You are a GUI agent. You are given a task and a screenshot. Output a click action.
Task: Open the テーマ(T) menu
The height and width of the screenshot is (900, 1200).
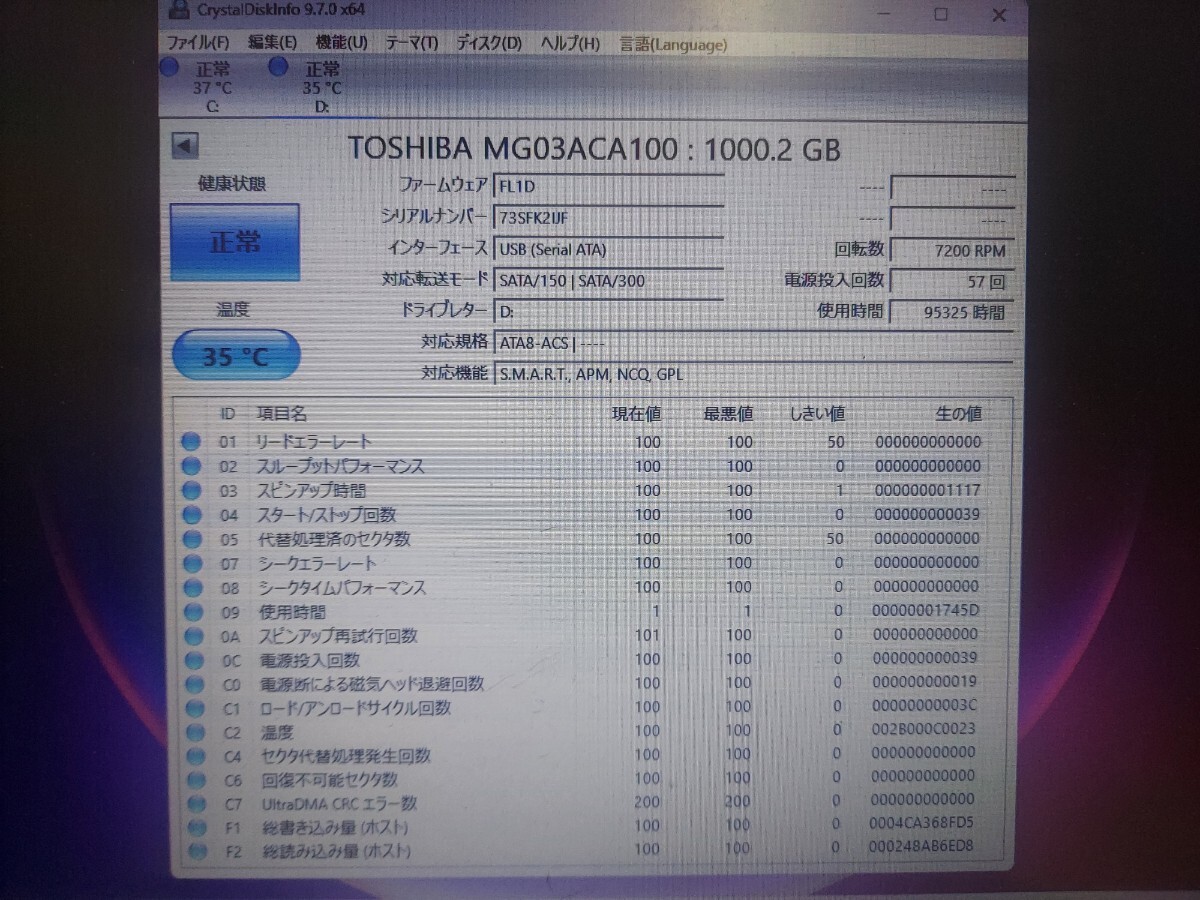point(411,43)
